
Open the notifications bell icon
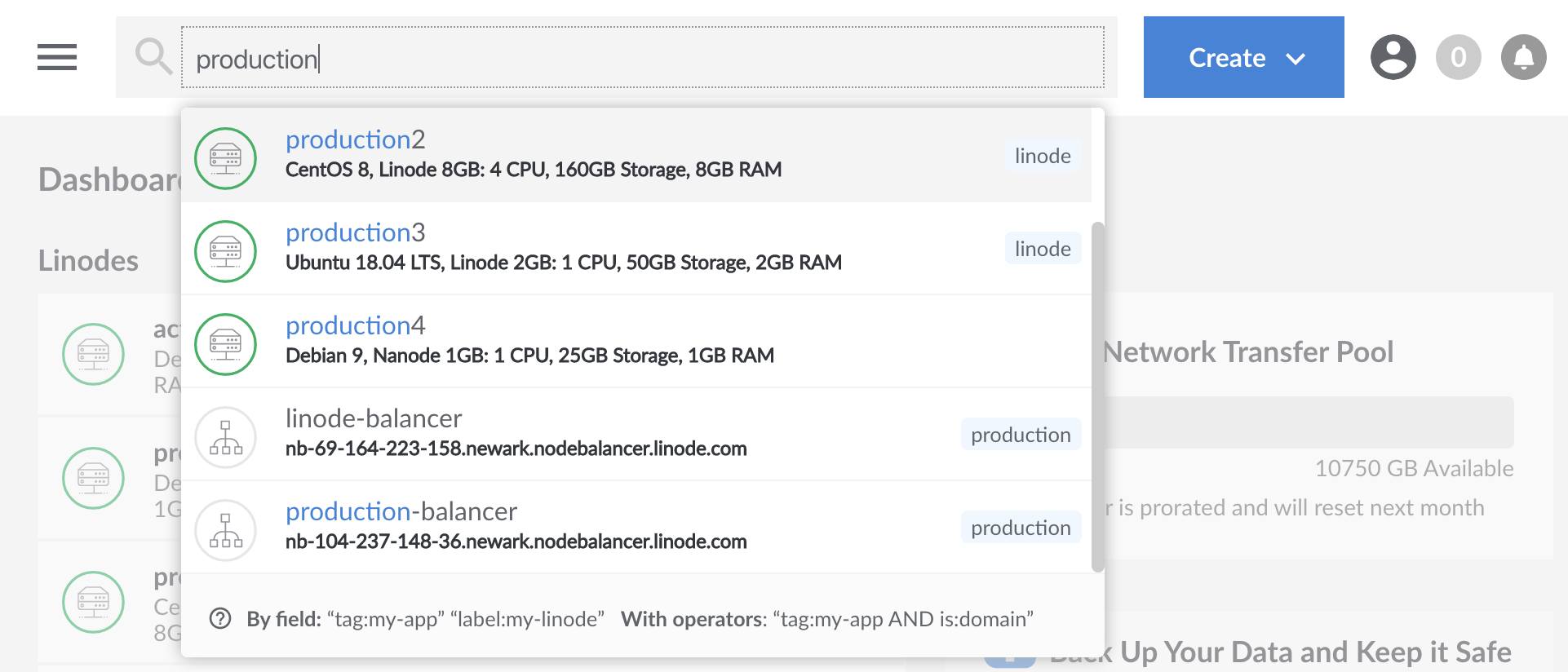pyautogui.click(x=1523, y=57)
